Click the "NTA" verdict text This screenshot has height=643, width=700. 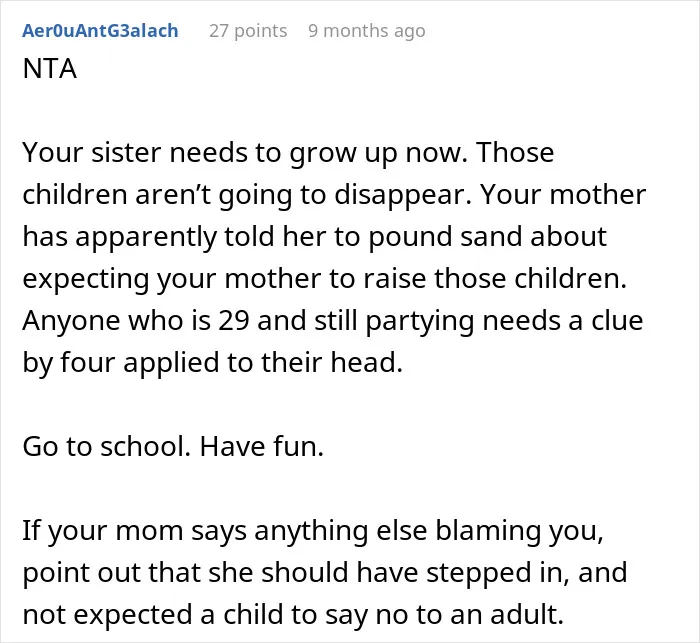pyautogui.click(x=50, y=69)
